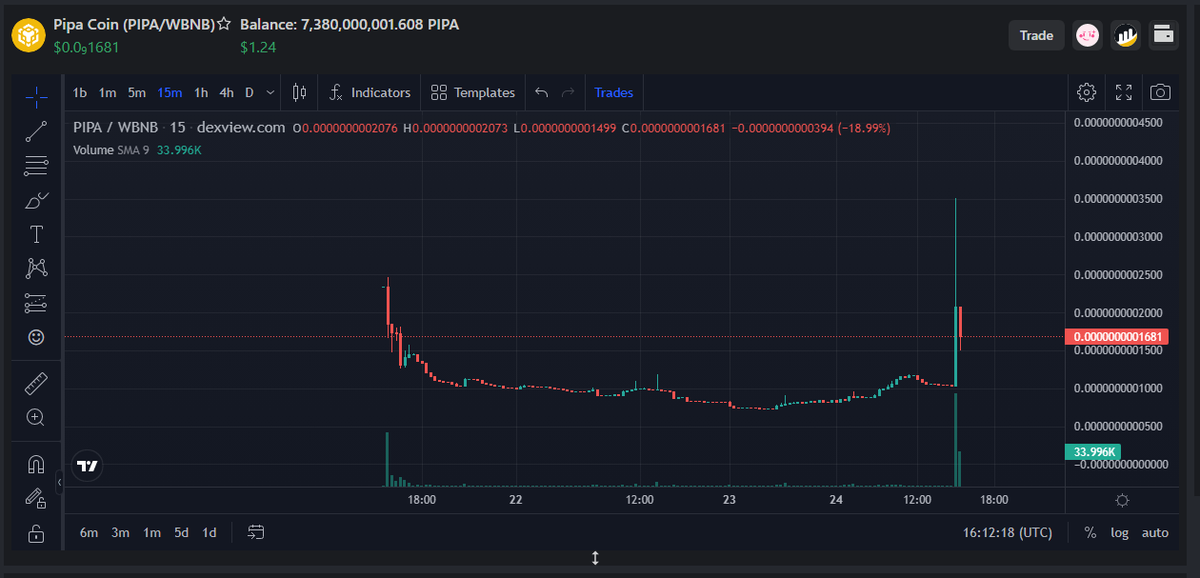Click the chart height resize handle below the chart
The width and height of the screenshot is (1200, 578).
[x=595, y=558]
